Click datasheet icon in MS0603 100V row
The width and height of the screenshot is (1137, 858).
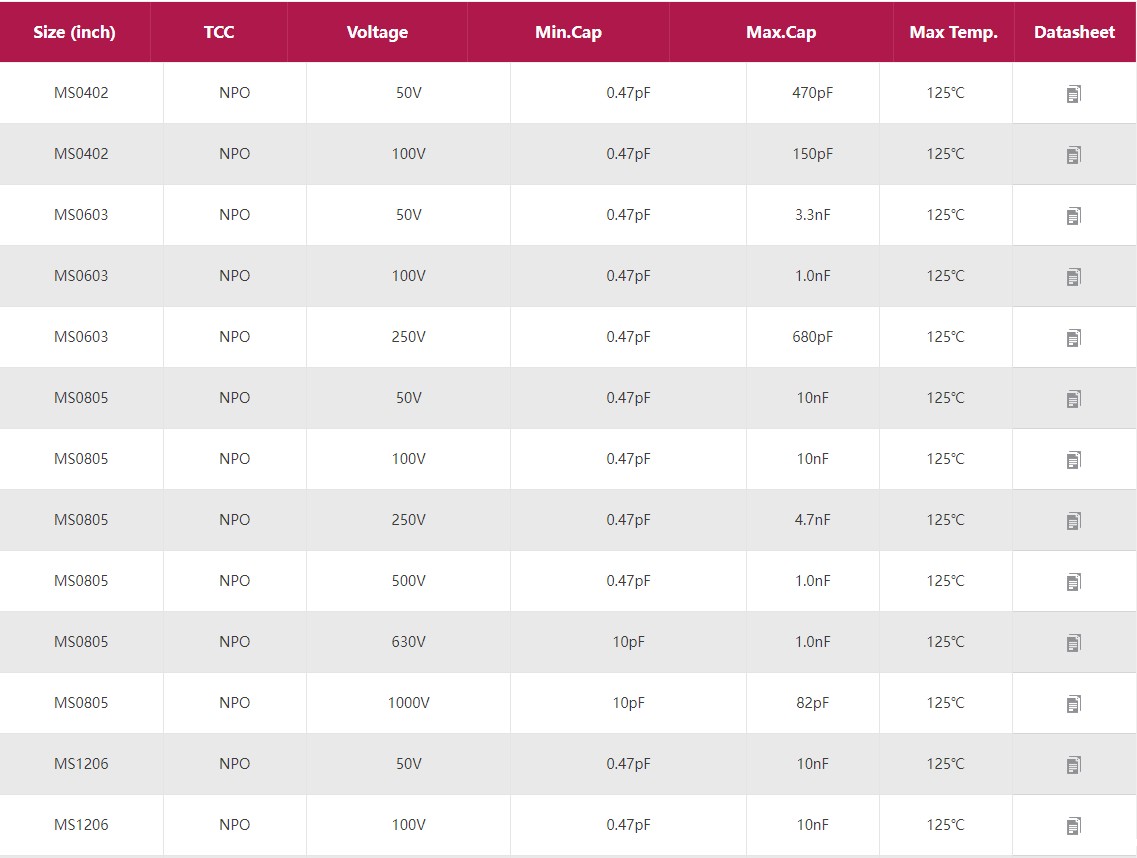(1073, 277)
